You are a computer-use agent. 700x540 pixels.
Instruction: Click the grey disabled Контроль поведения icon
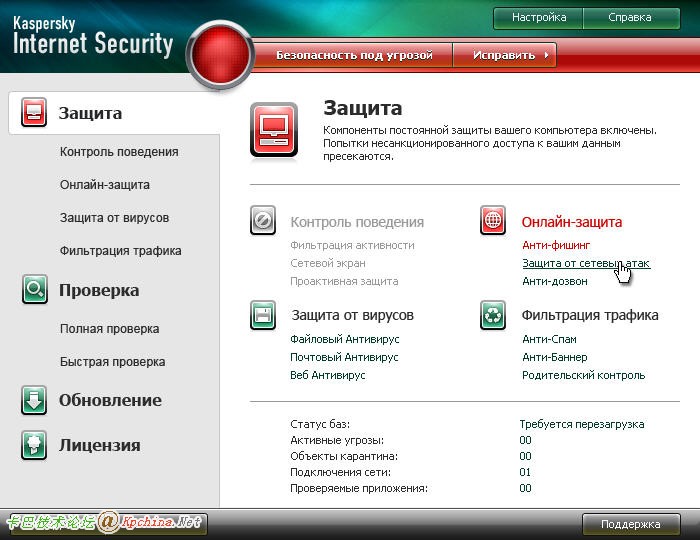pyautogui.click(x=262, y=220)
